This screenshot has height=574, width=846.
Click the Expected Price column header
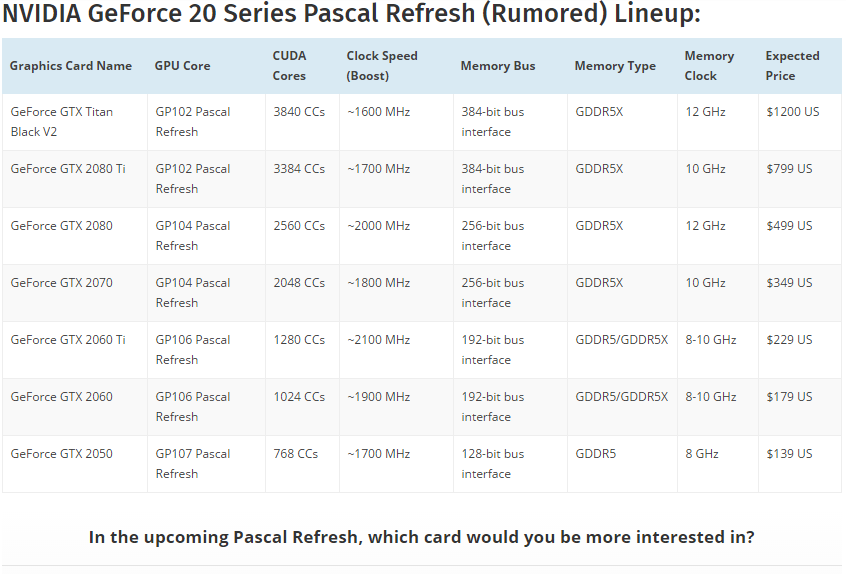click(x=792, y=66)
